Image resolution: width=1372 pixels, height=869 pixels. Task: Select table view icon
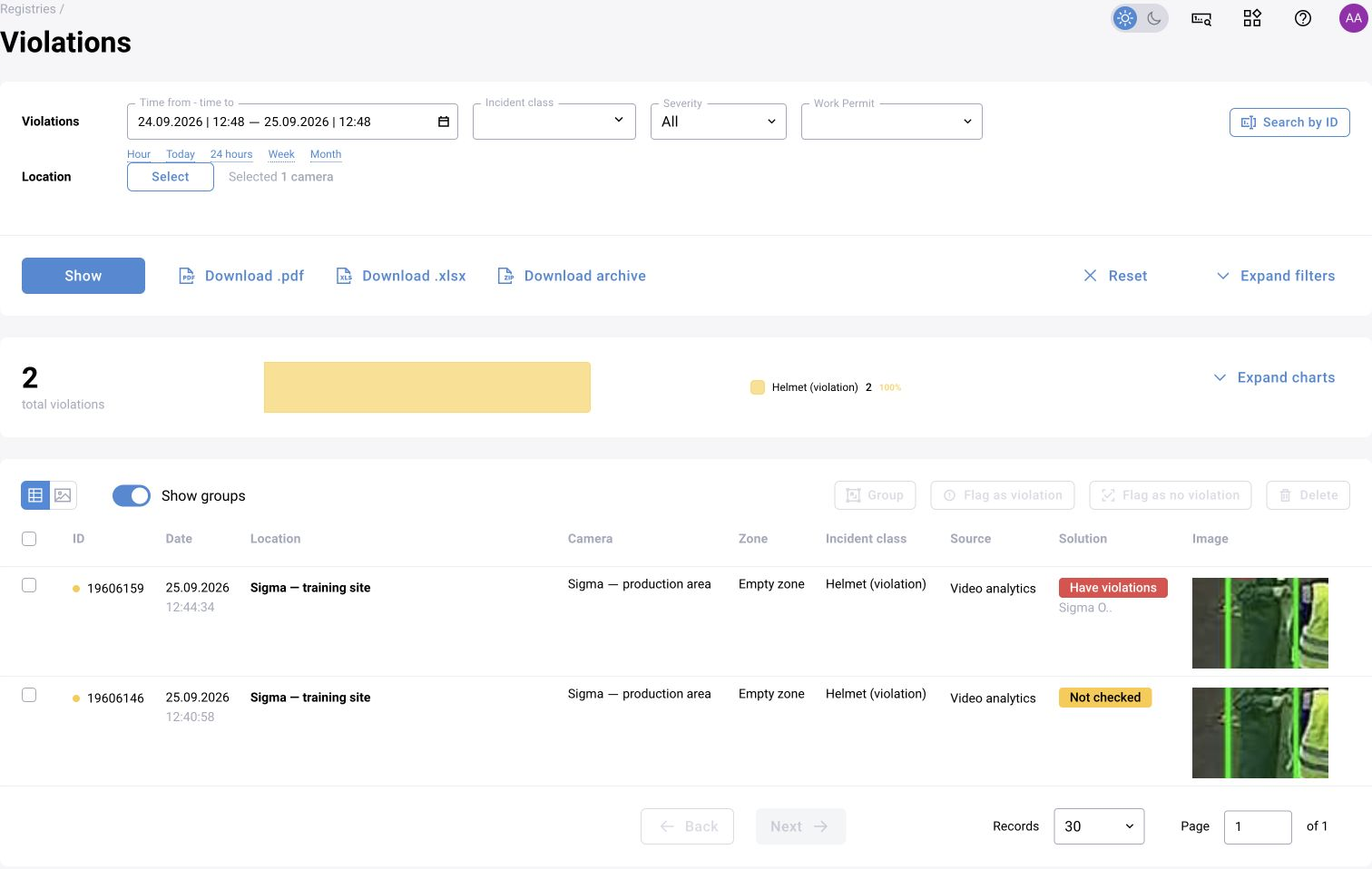coord(35,495)
